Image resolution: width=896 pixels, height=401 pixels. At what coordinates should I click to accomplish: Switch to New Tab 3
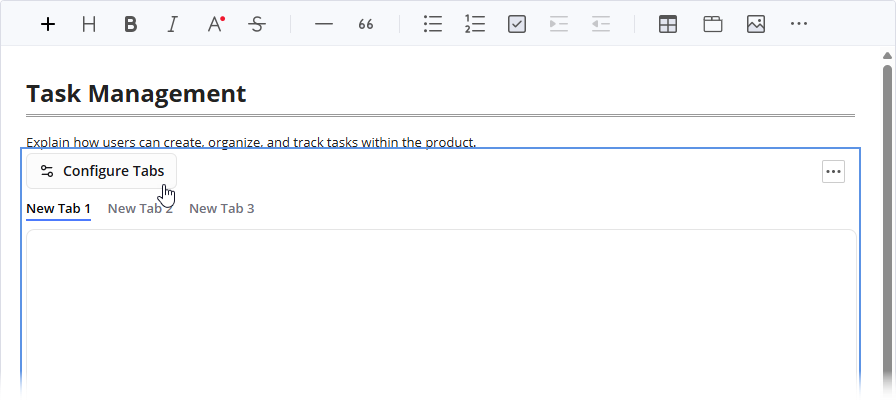[x=222, y=208]
